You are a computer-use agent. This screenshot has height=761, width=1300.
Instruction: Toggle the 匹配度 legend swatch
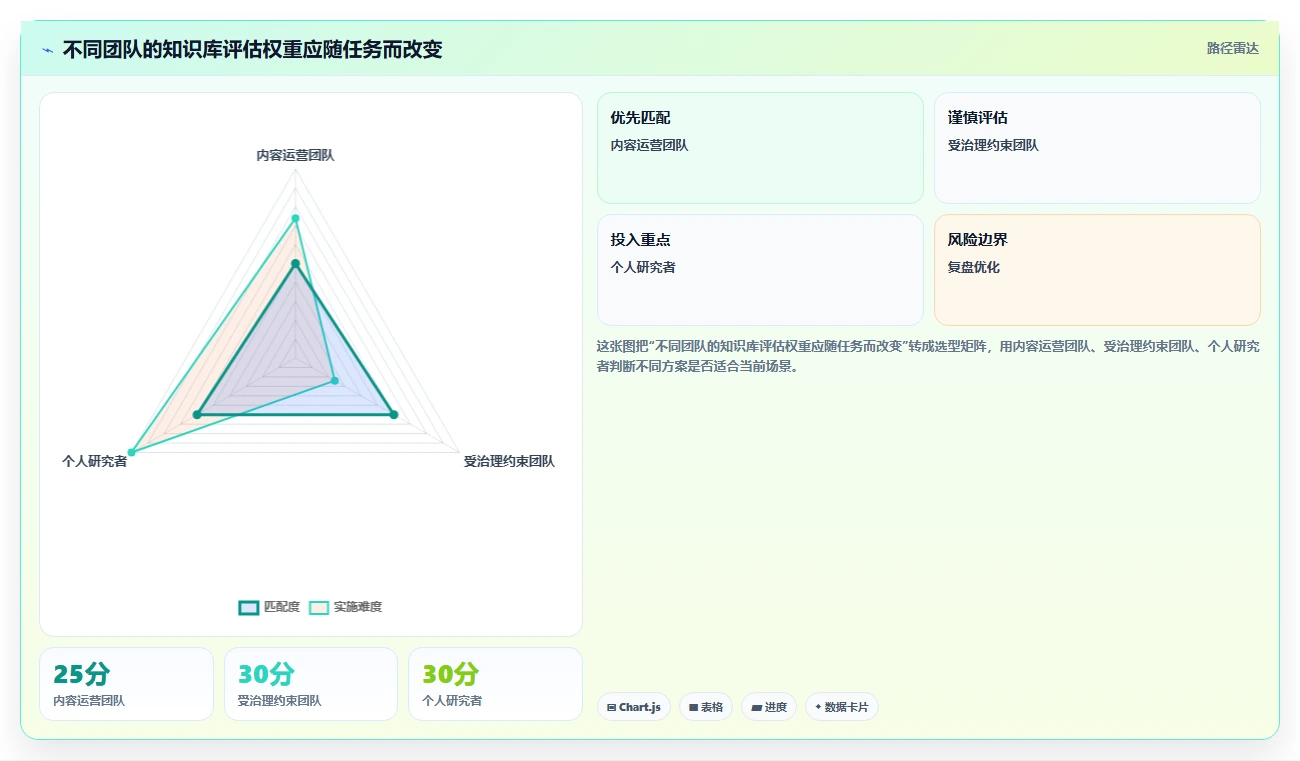(249, 607)
